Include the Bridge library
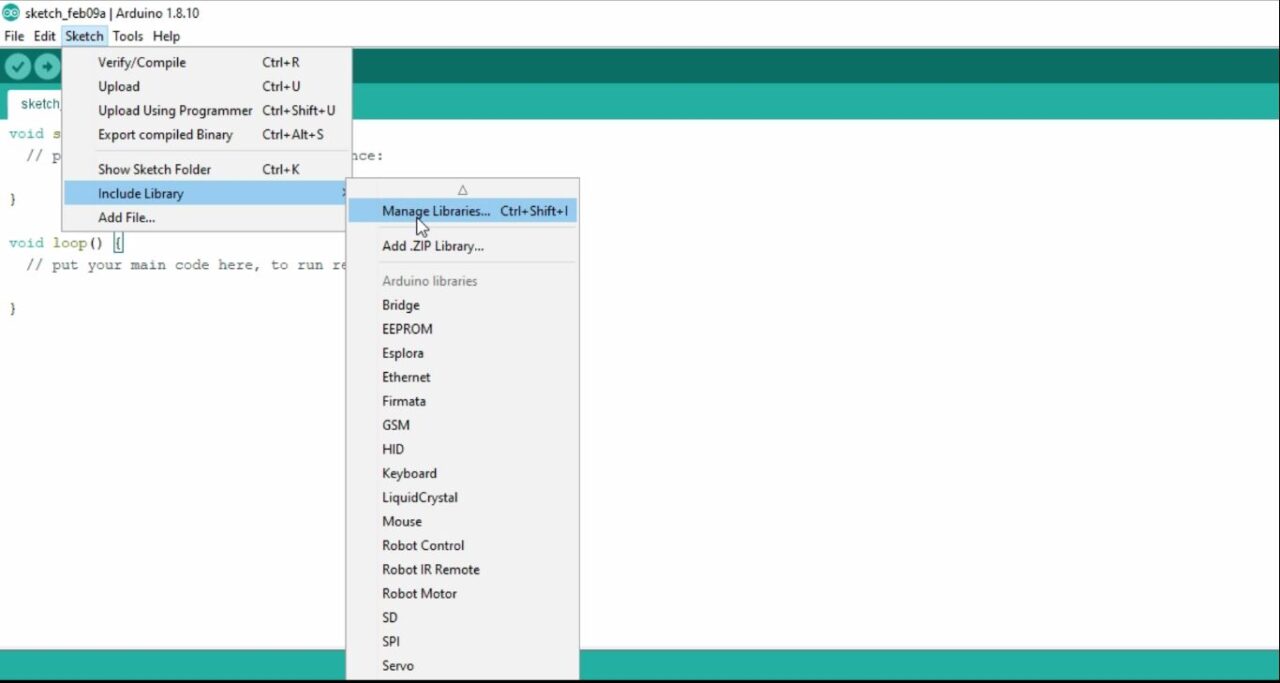The height and width of the screenshot is (683, 1280). pyautogui.click(x=462, y=305)
